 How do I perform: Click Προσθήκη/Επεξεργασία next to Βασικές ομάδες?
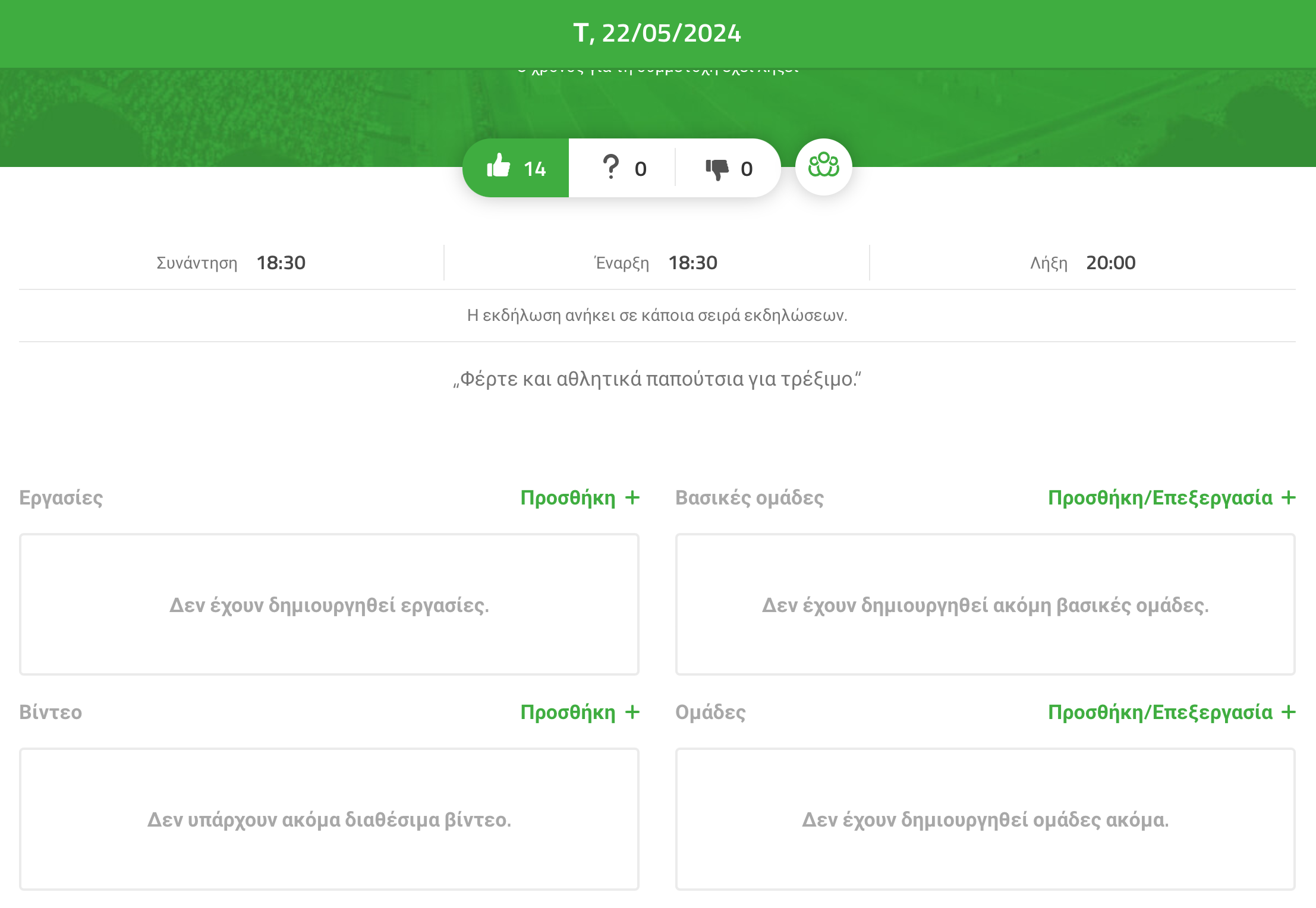pyautogui.click(x=1172, y=497)
